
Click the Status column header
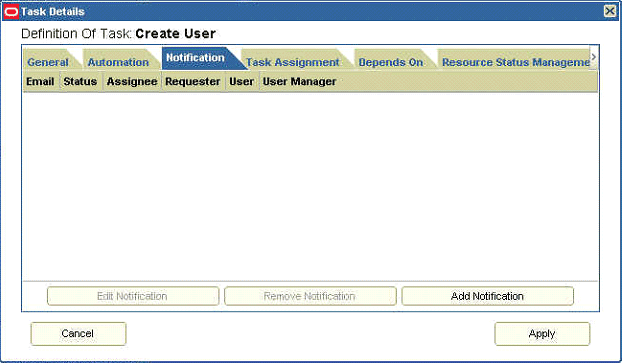click(81, 82)
